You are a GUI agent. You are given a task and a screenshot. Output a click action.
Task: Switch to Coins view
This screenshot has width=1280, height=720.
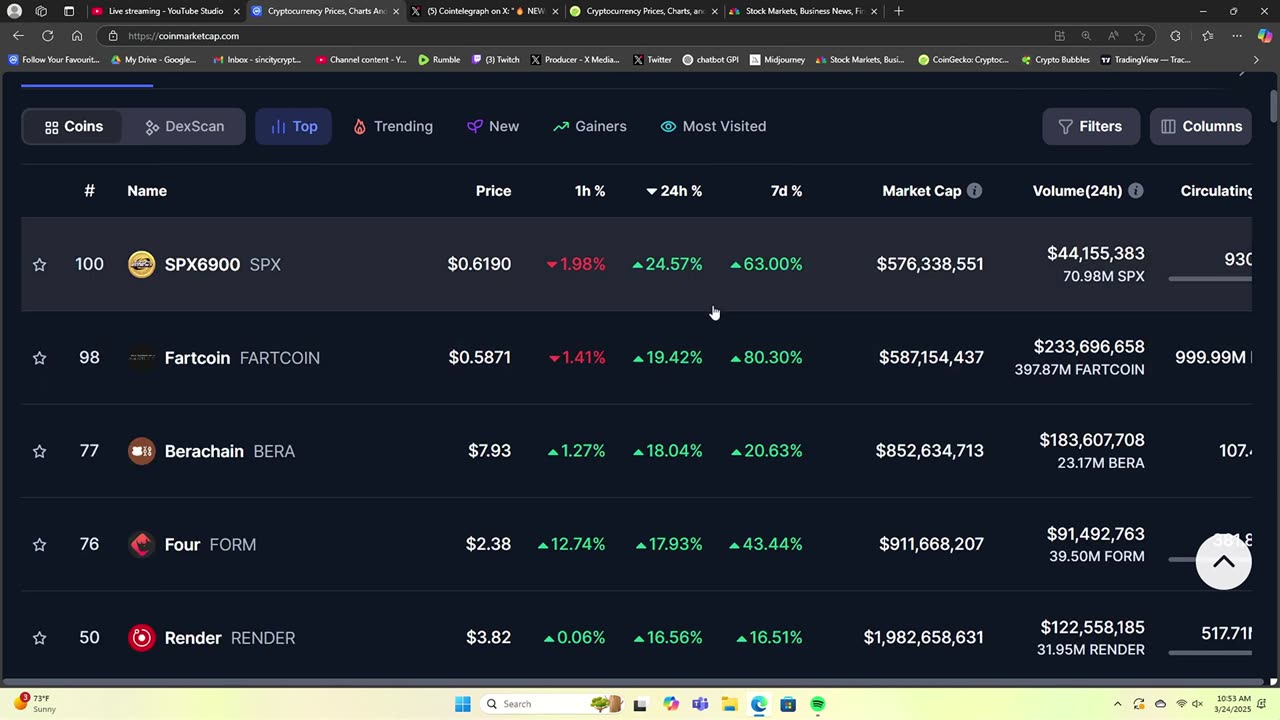pyautogui.click(x=74, y=126)
